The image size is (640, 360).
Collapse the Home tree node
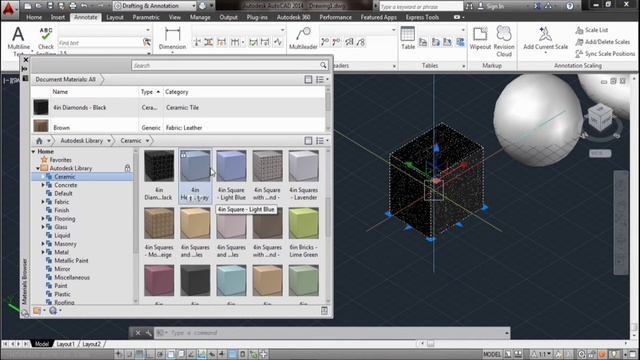point(33,151)
